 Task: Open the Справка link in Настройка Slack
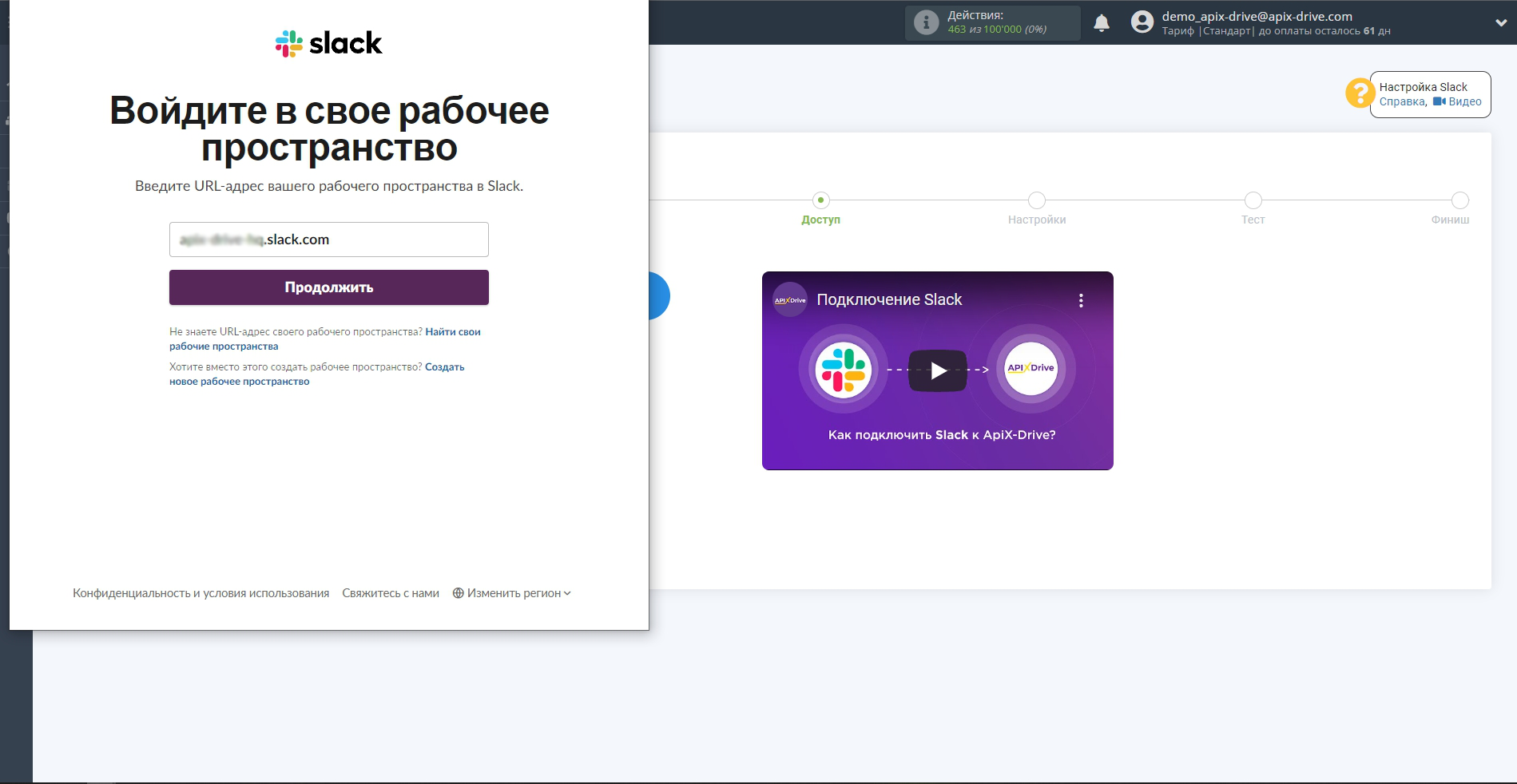click(x=1403, y=101)
